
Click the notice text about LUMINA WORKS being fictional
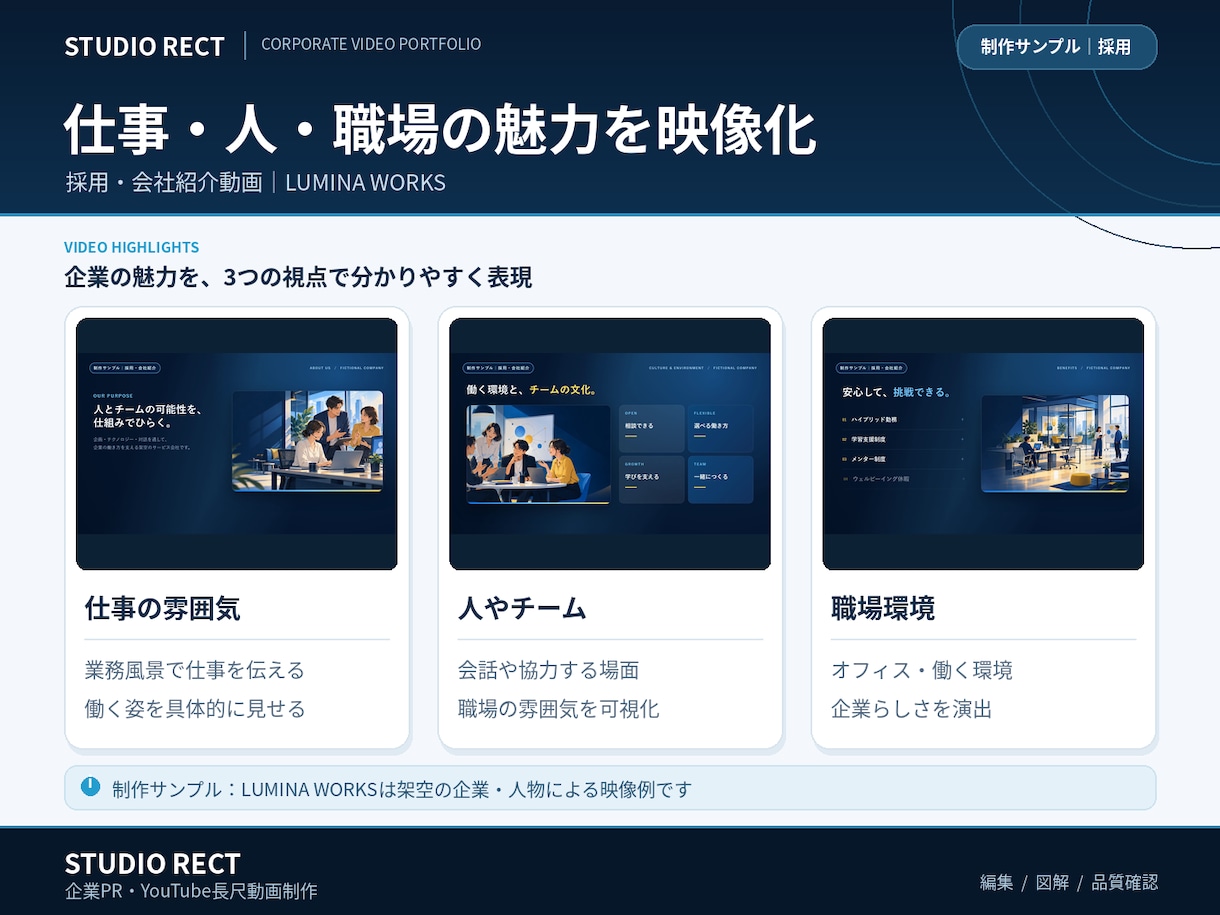point(402,789)
